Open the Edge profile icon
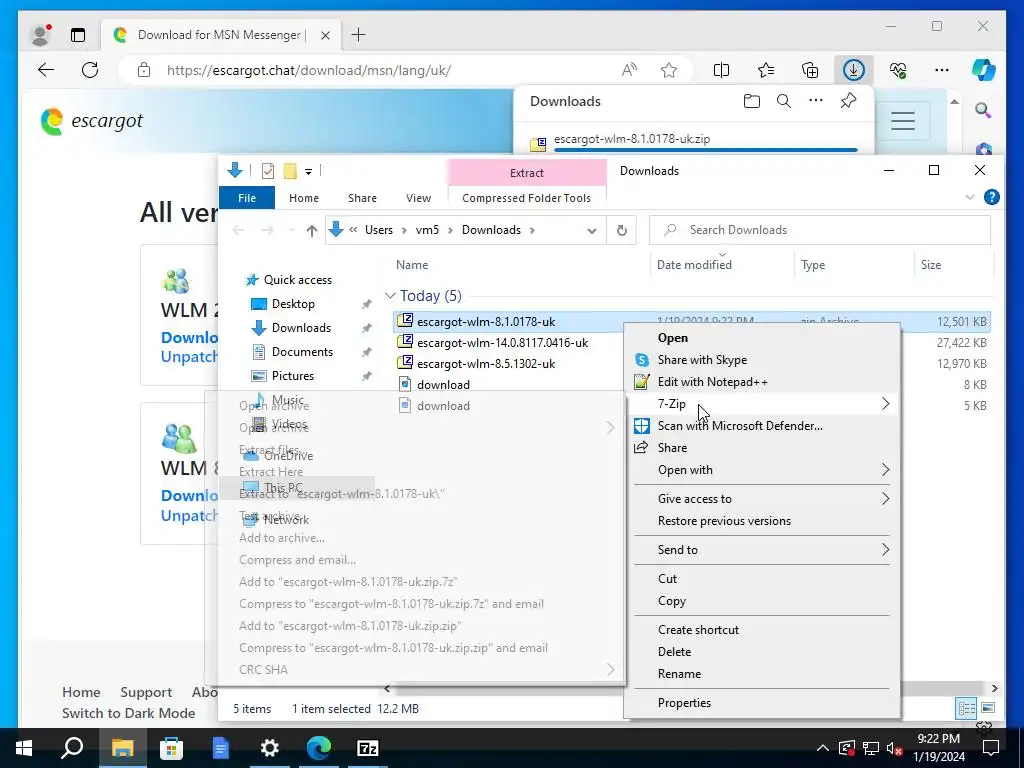 click(41, 35)
